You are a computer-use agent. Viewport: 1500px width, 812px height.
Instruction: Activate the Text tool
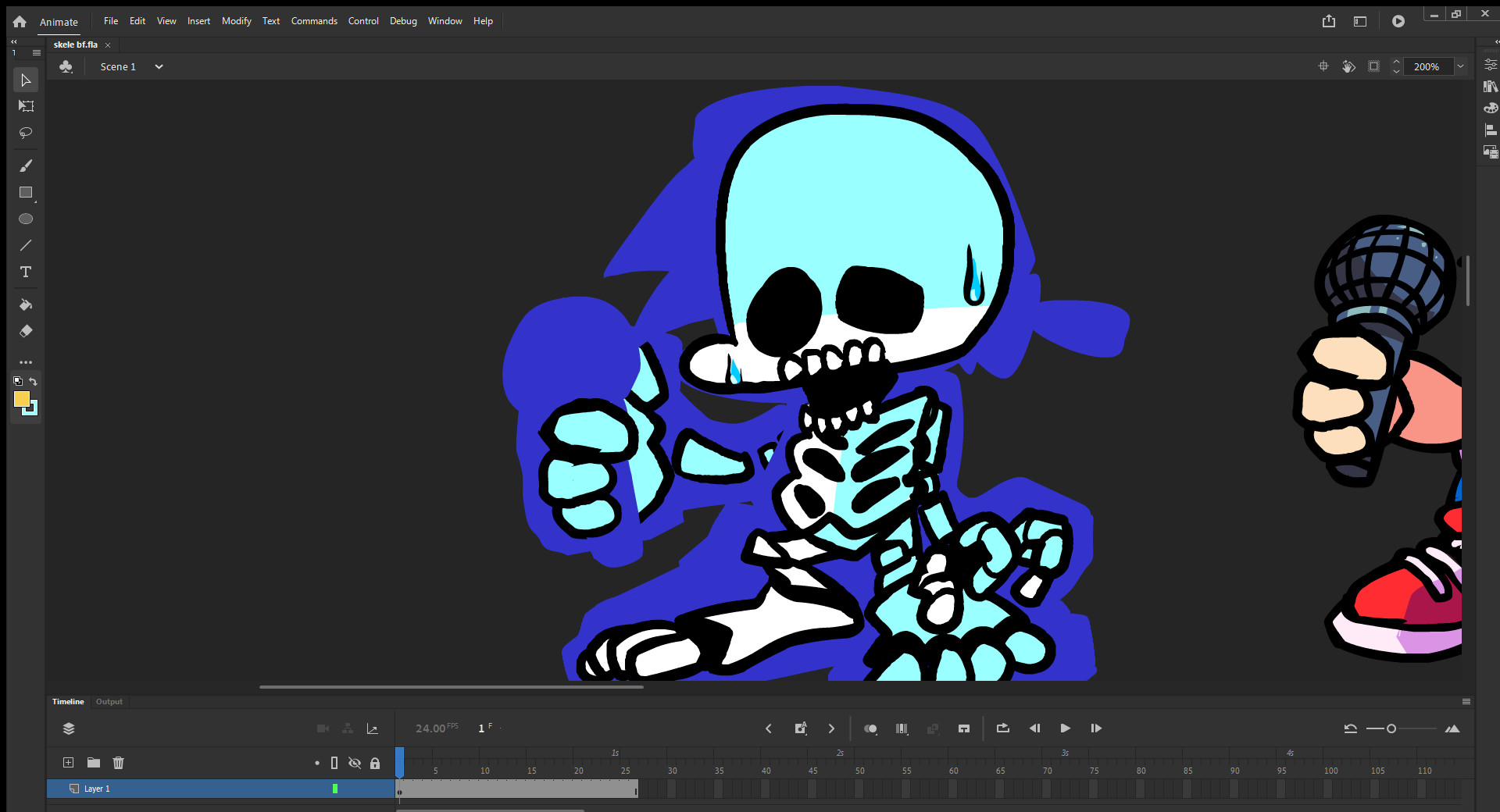tap(26, 272)
